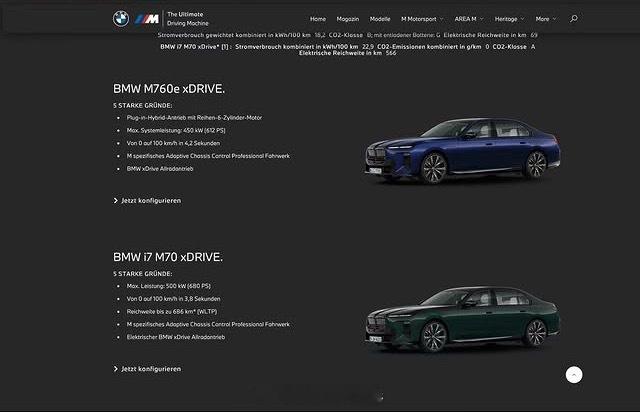Click Plug-in-Hybrid-Antrieb mit Reihen-6-Zylinder-Motor text
Viewport: 640px width, 412px height.
coord(194,118)
